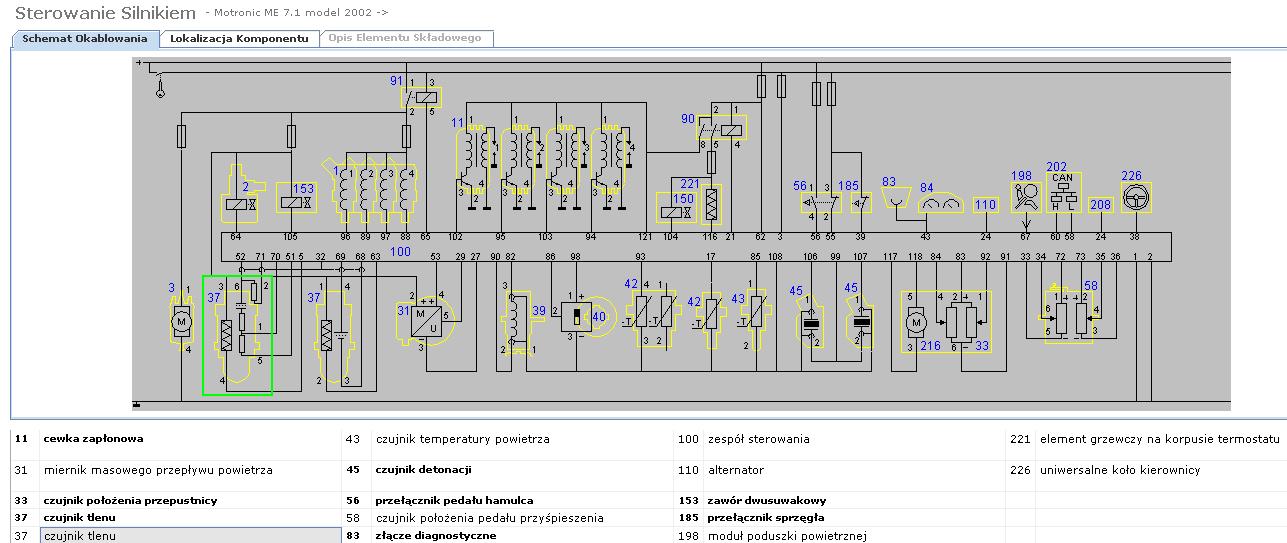Select throttle position sensor 33 symbol

[x=963, y=320]
